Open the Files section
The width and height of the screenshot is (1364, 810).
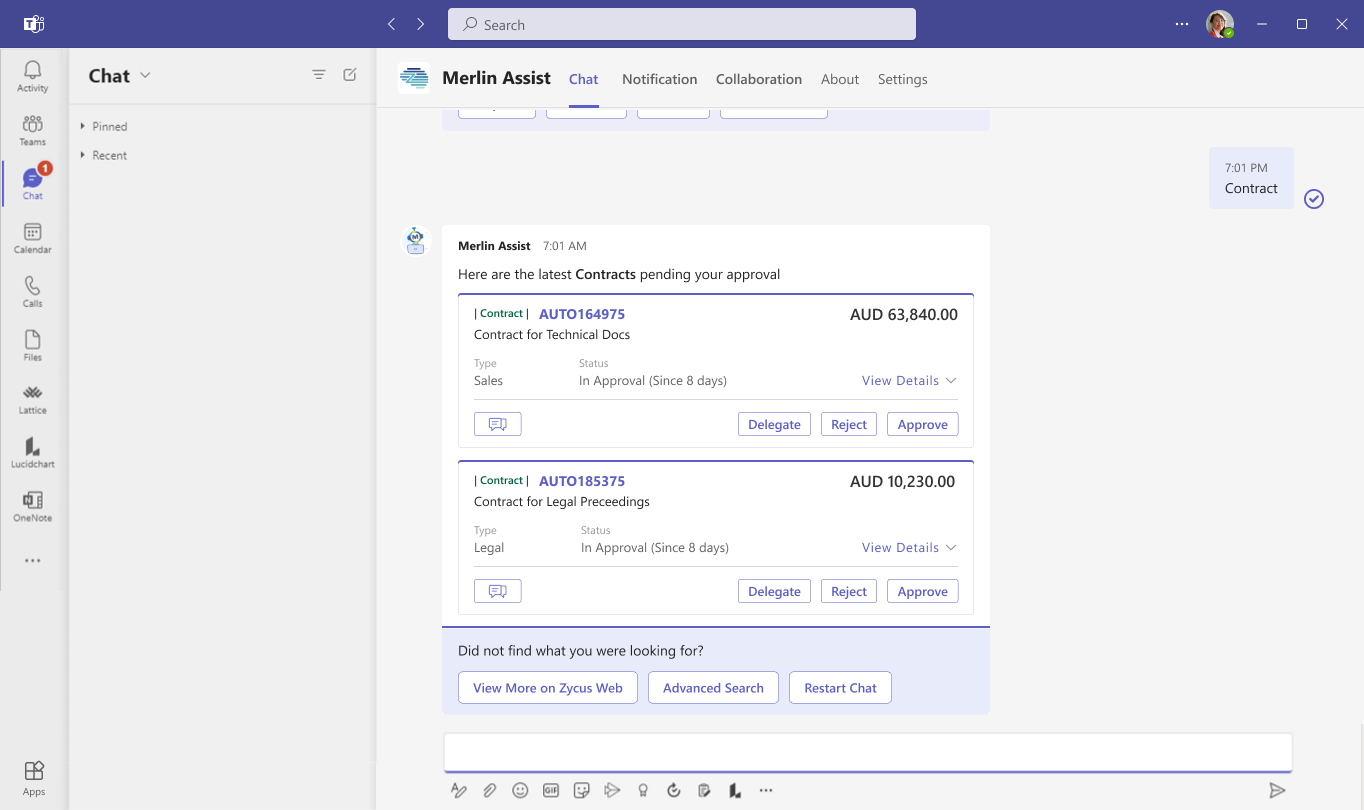point(33,345)
